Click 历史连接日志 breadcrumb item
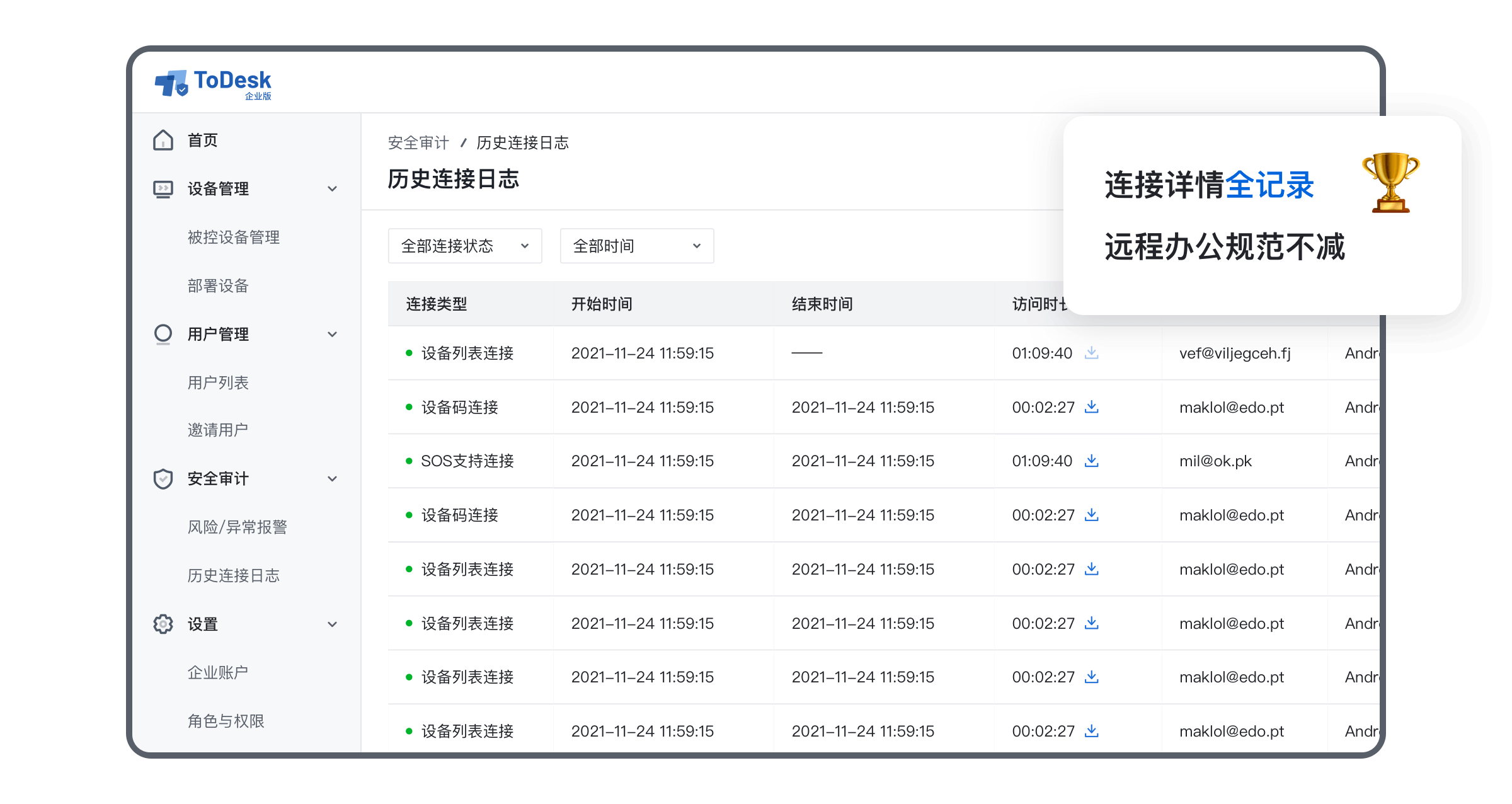 [x=523, y=143]
